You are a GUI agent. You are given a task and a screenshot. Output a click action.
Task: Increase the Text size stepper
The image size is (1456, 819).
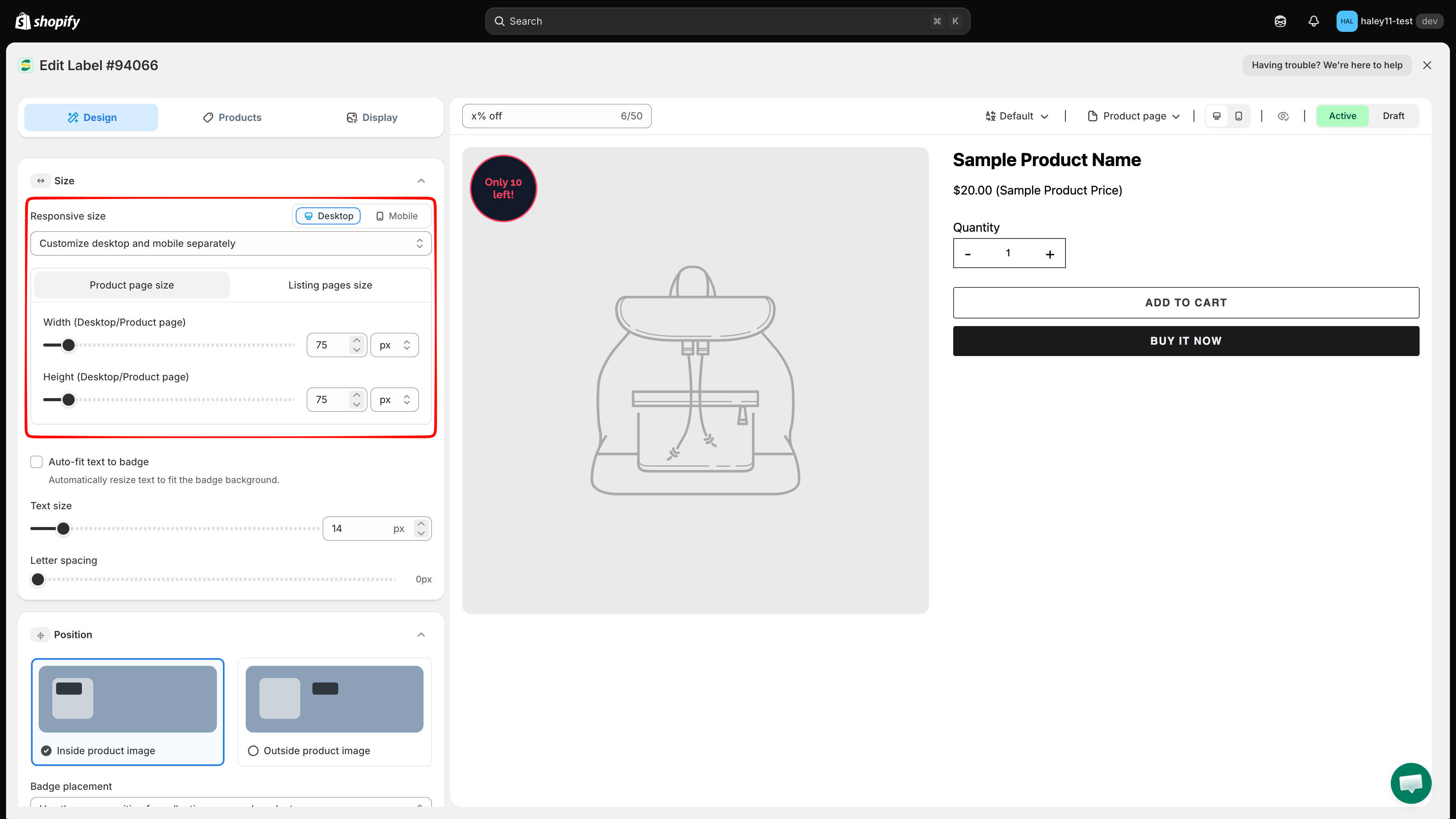point(421,524)
